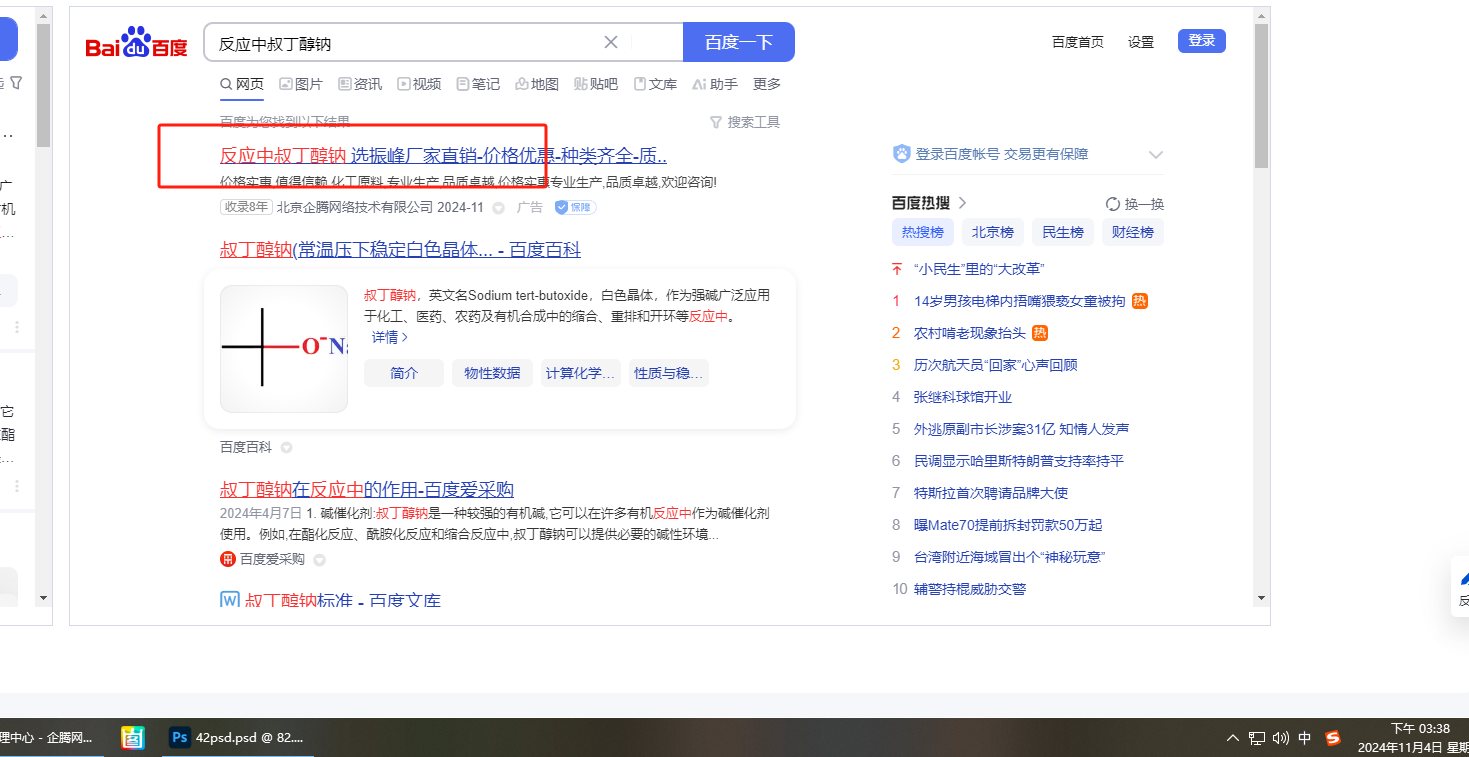Click the Sogou input method tray icon
Viewport: 1469px width, 757px height.
[1332, 738]
